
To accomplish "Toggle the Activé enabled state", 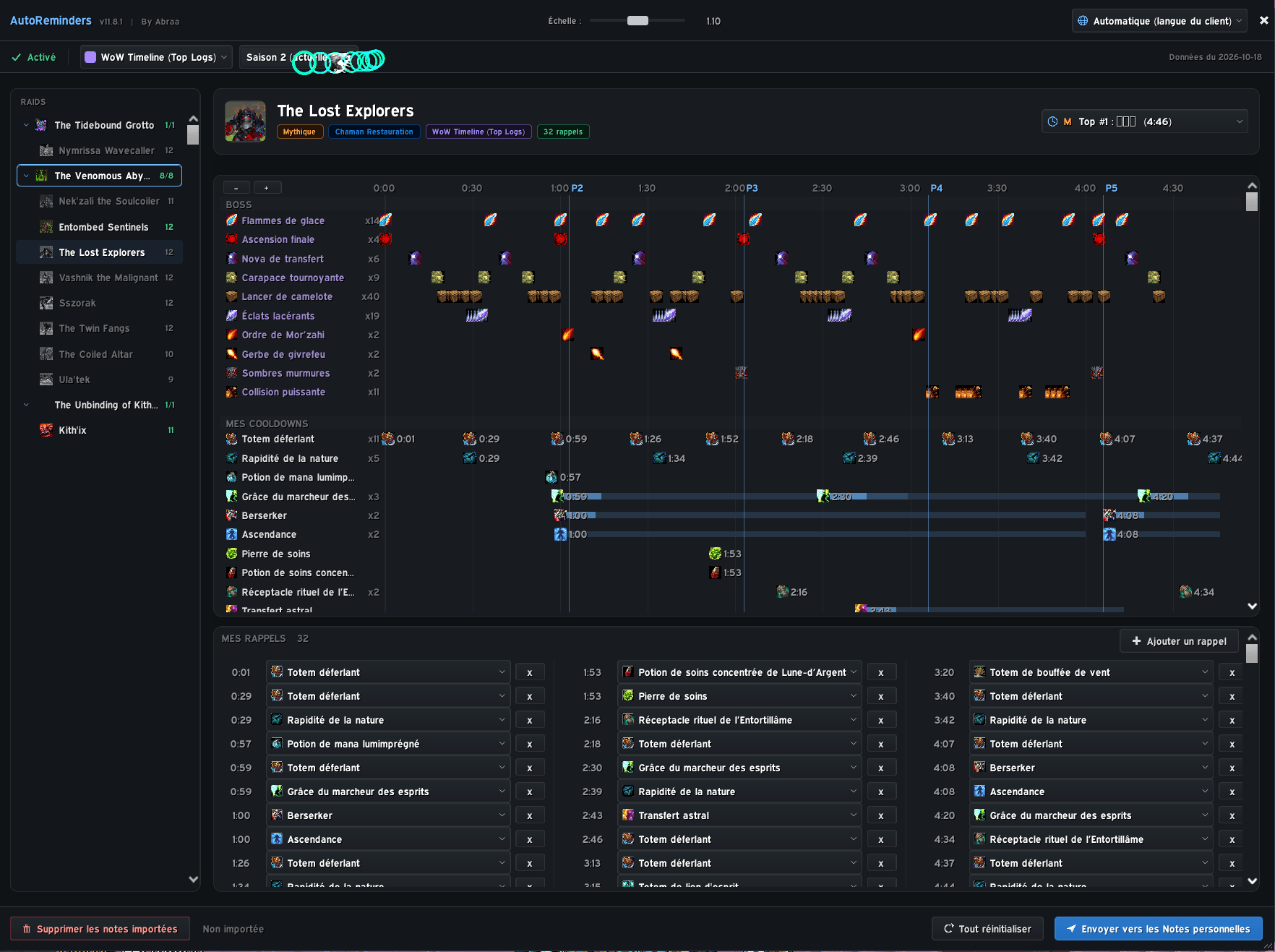I will click(34, 57).
